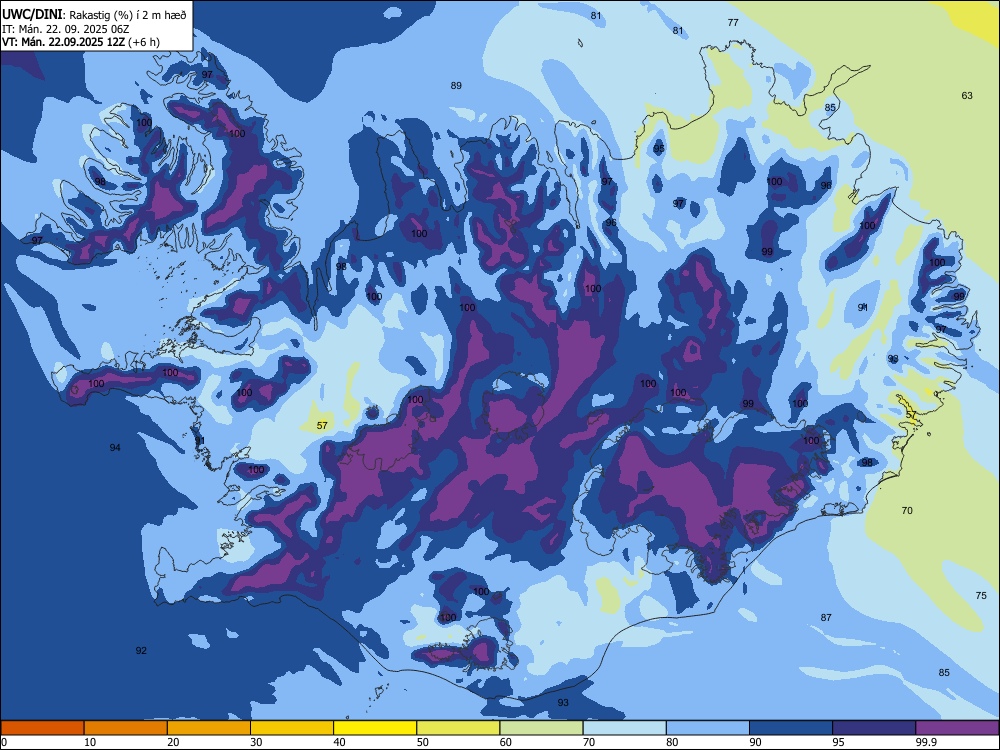Screen dimensions: 1000x750
Task: Click the humidity value '77' on the map
Action: 733,22
